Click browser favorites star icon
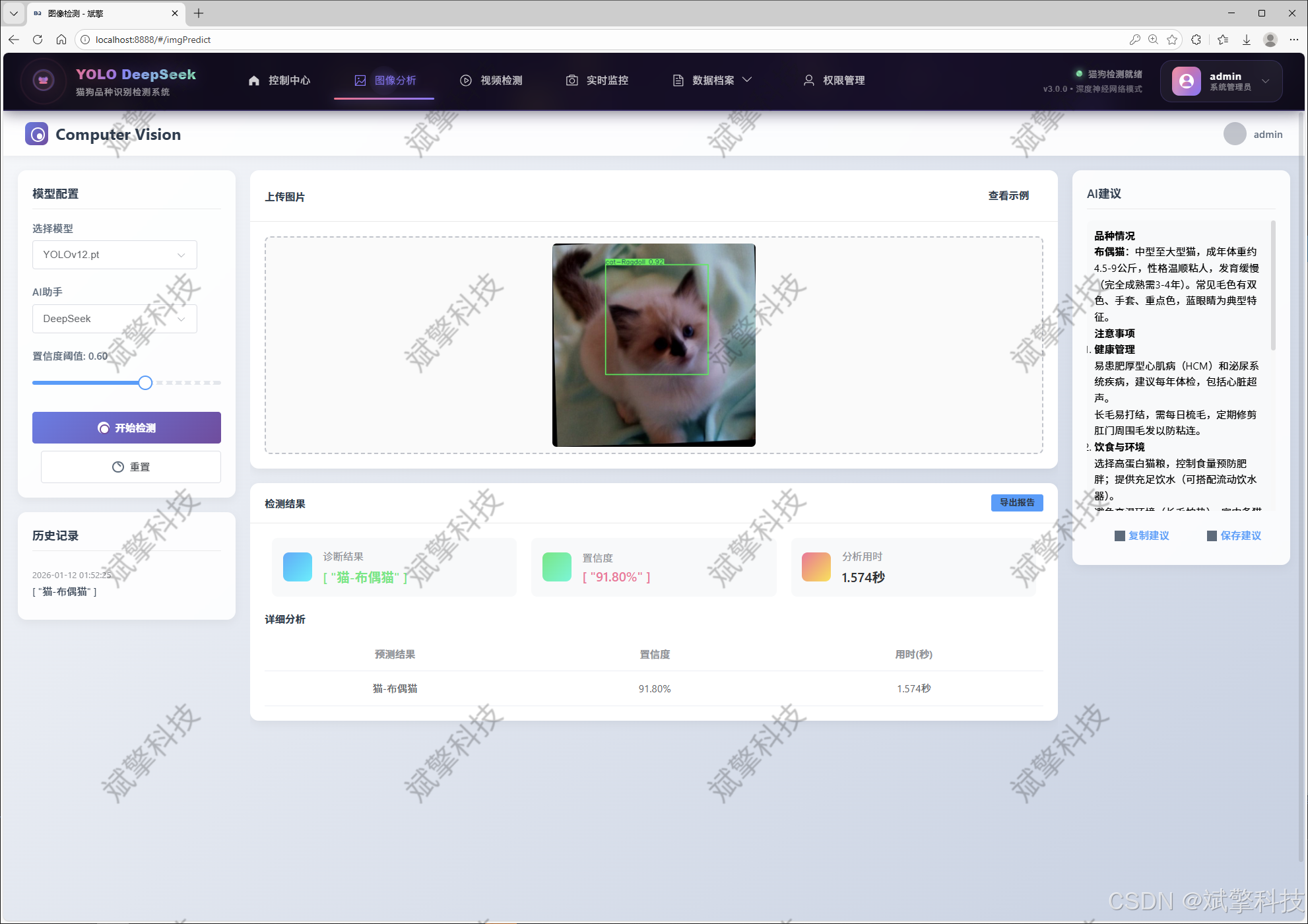The image size is (1308, 924). click(1172, 40)
